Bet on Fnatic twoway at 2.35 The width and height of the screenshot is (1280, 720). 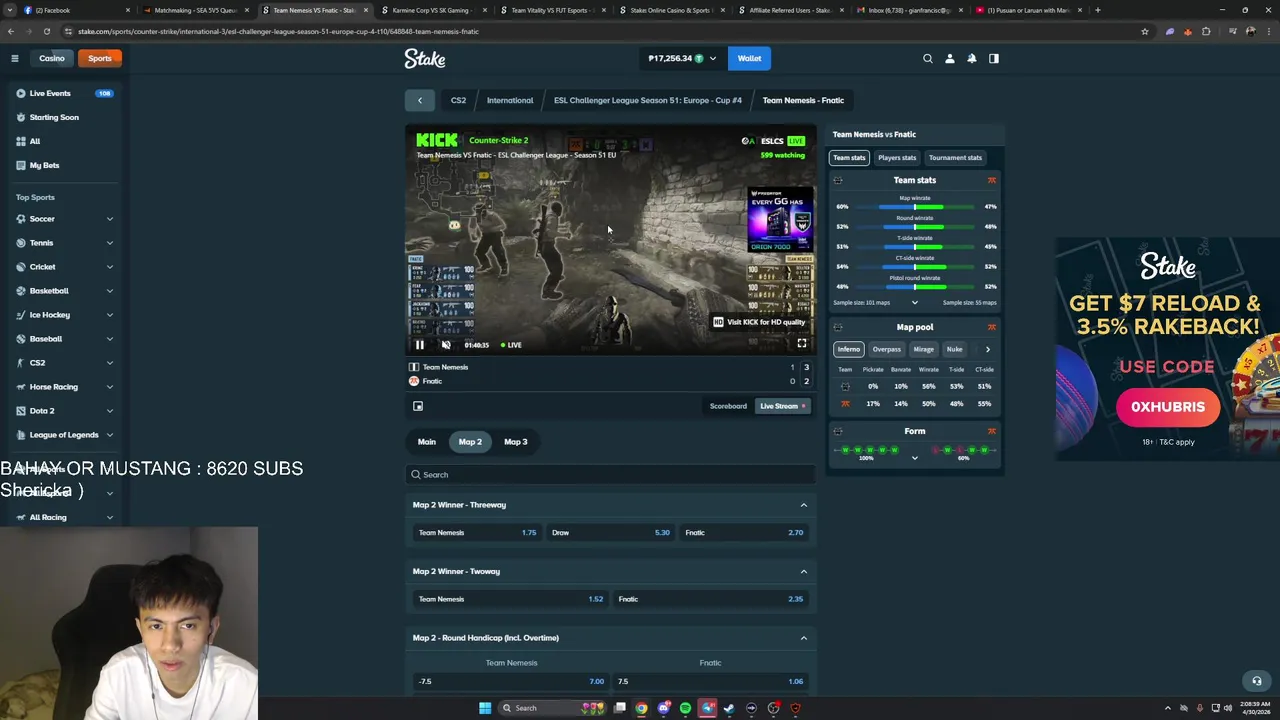point(711,599)
